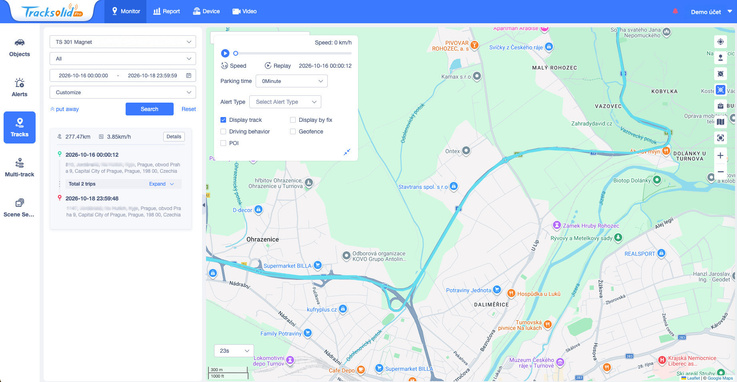Click the Replay icon in playback panel
The height and width of the screenshot is (382, 737).
[x=268, y=66]
